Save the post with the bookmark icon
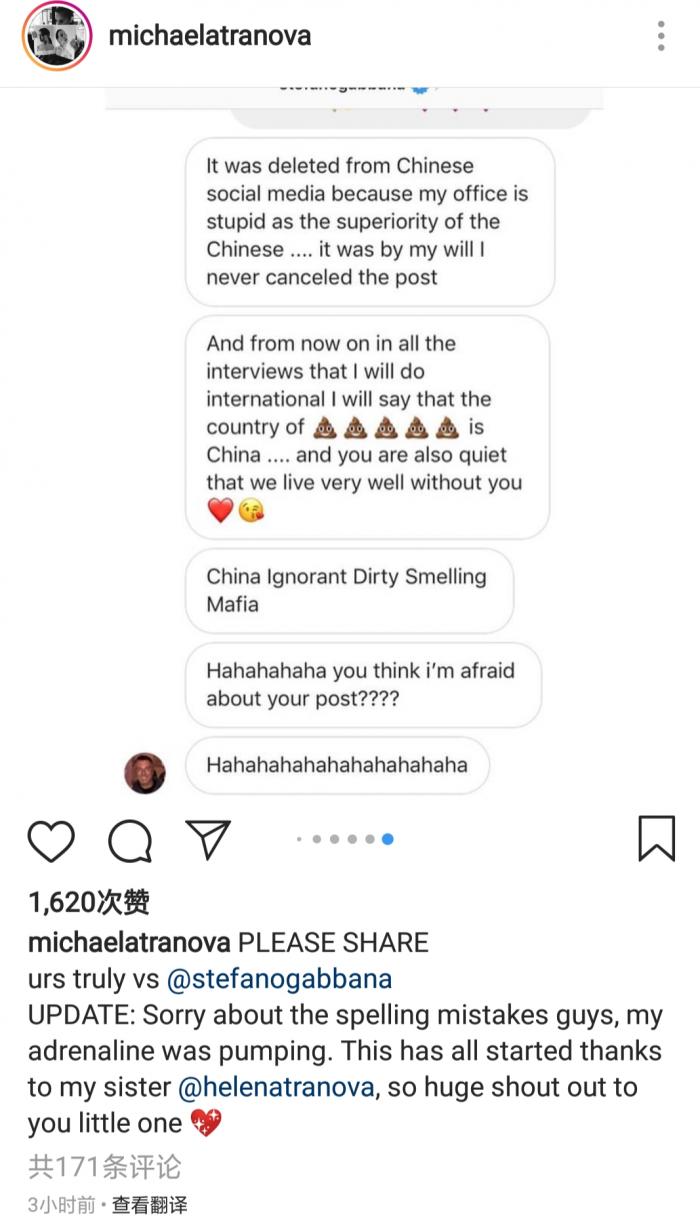The height and width of the screenshot is (1223, 700). tap(656, 839)
